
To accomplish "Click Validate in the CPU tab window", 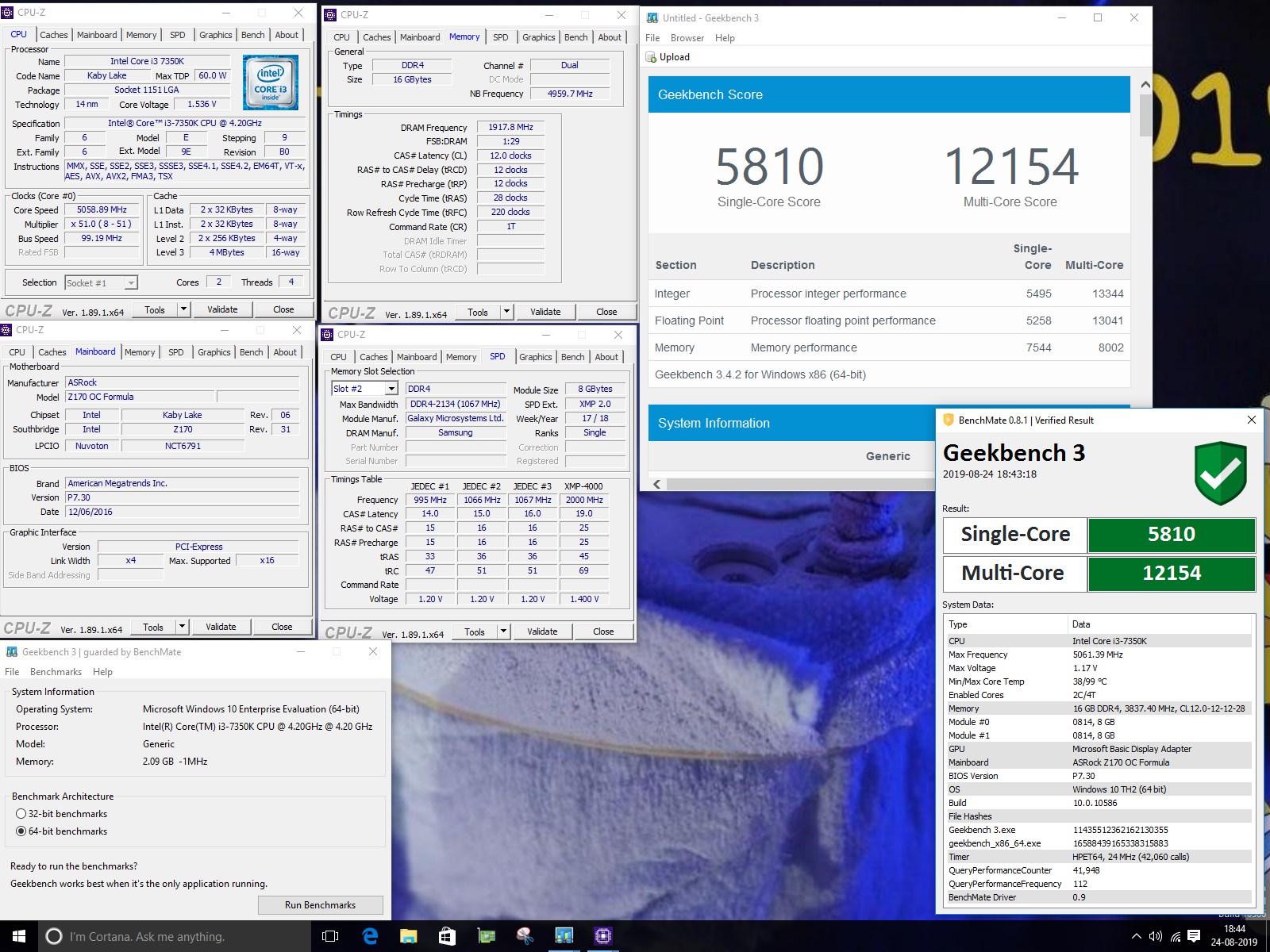I will (222, 309).
